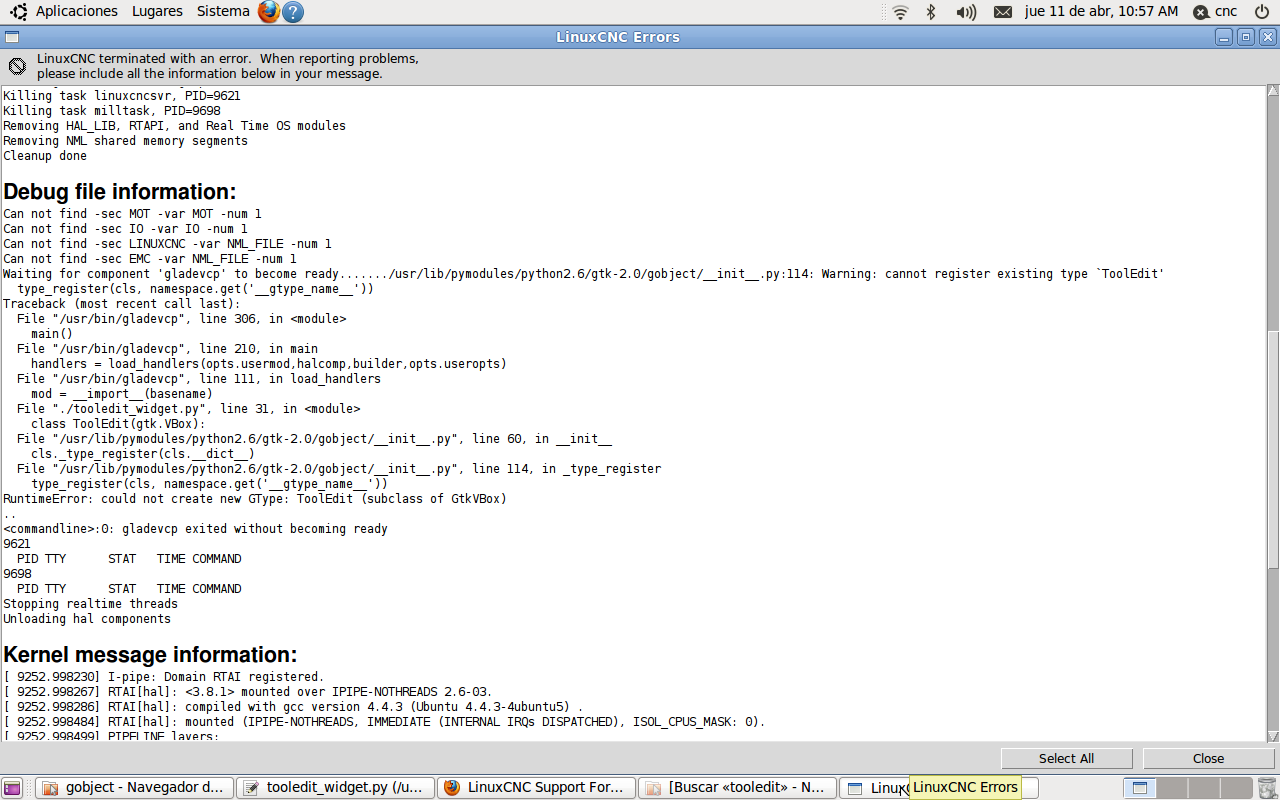Open the cnc user status menu
This screenshot has height=800, width=1280.
pos(1215,12)
